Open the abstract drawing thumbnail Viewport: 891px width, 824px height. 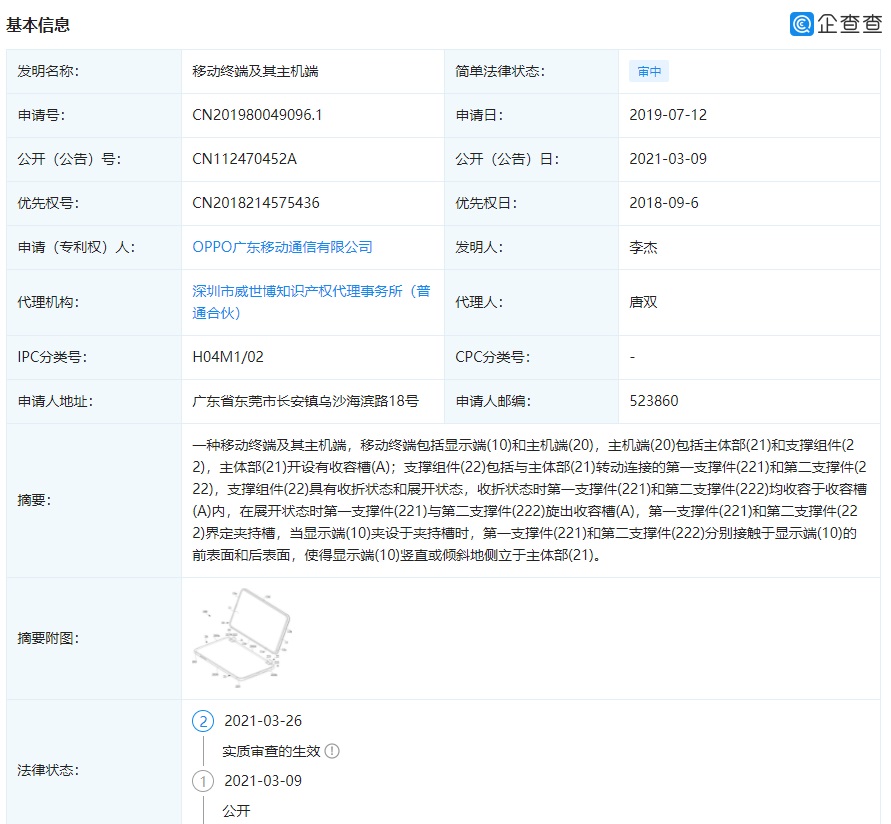pyautogui.click(x=241, y=638)
